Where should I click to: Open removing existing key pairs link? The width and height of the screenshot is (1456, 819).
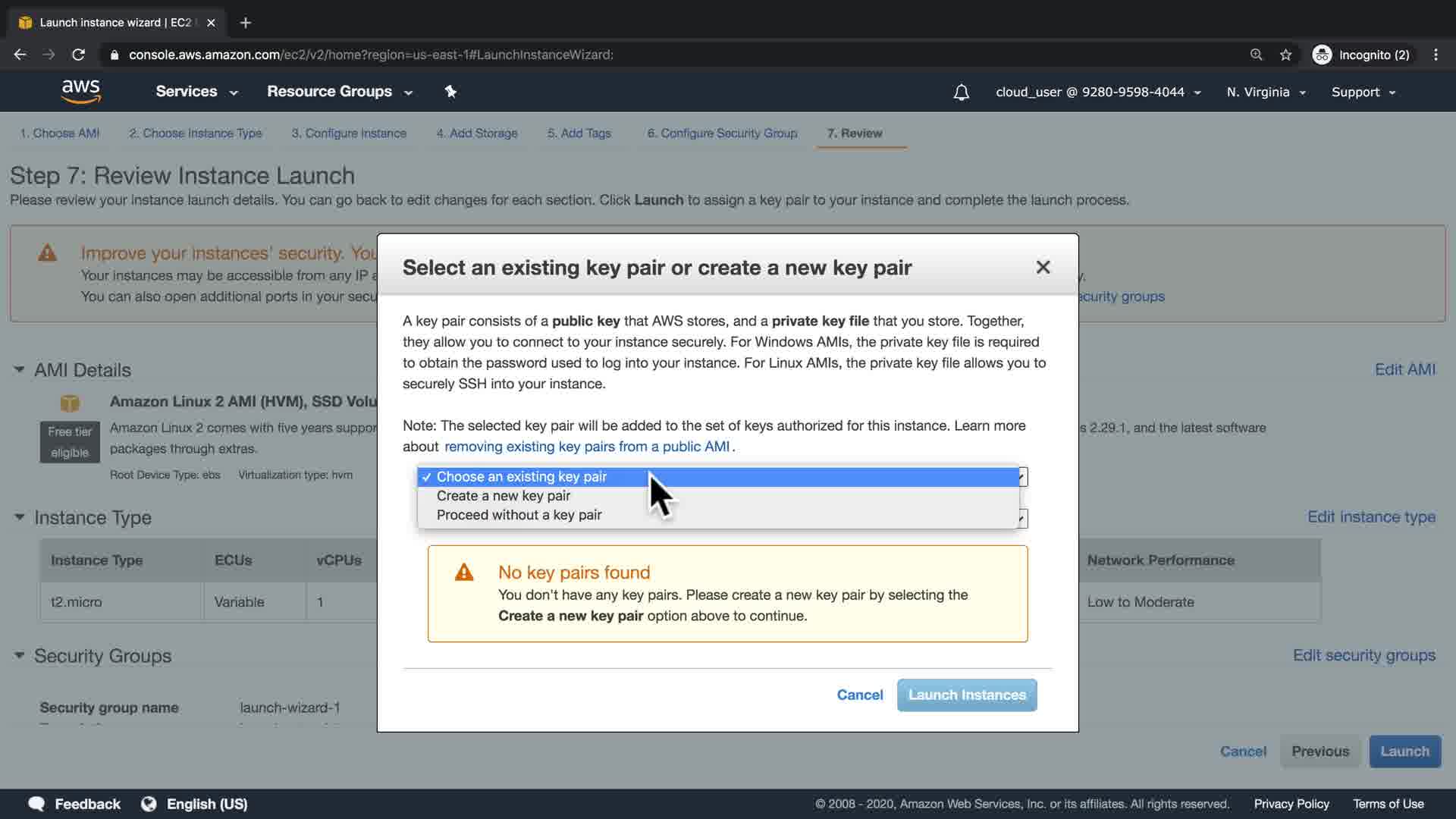click(x=586, y=447)
